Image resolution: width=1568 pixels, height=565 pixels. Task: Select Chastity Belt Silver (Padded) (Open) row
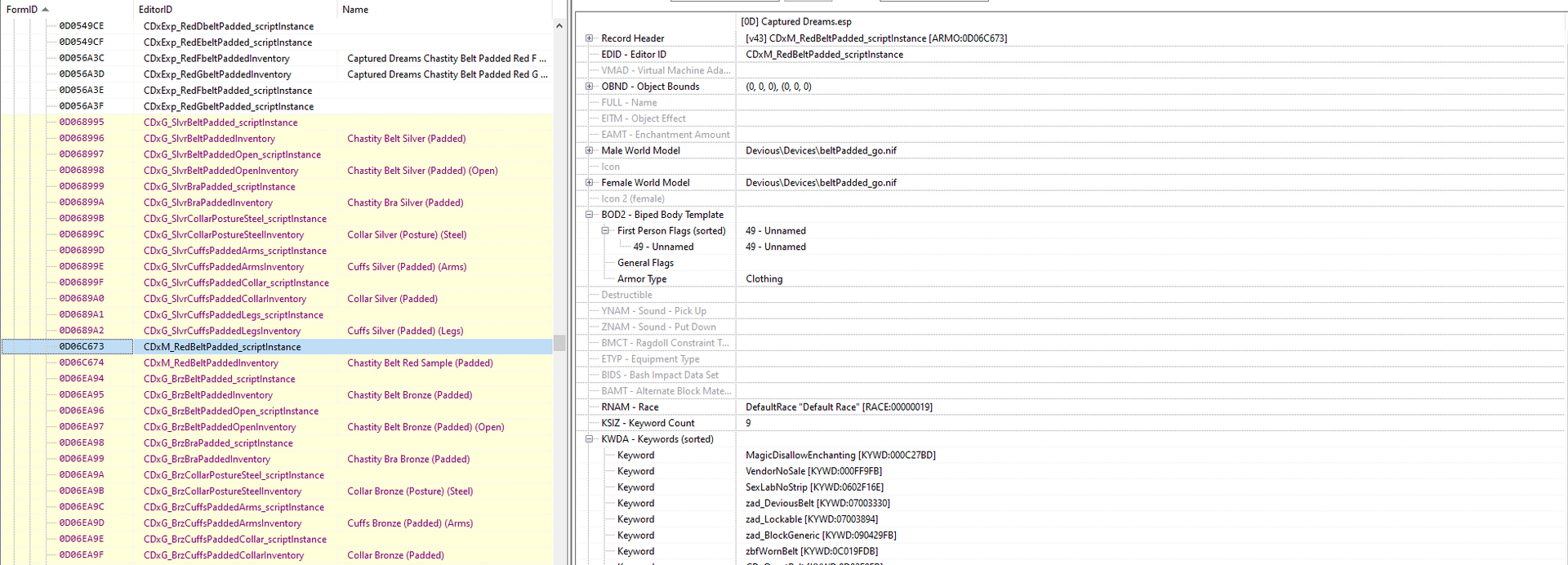277,171
